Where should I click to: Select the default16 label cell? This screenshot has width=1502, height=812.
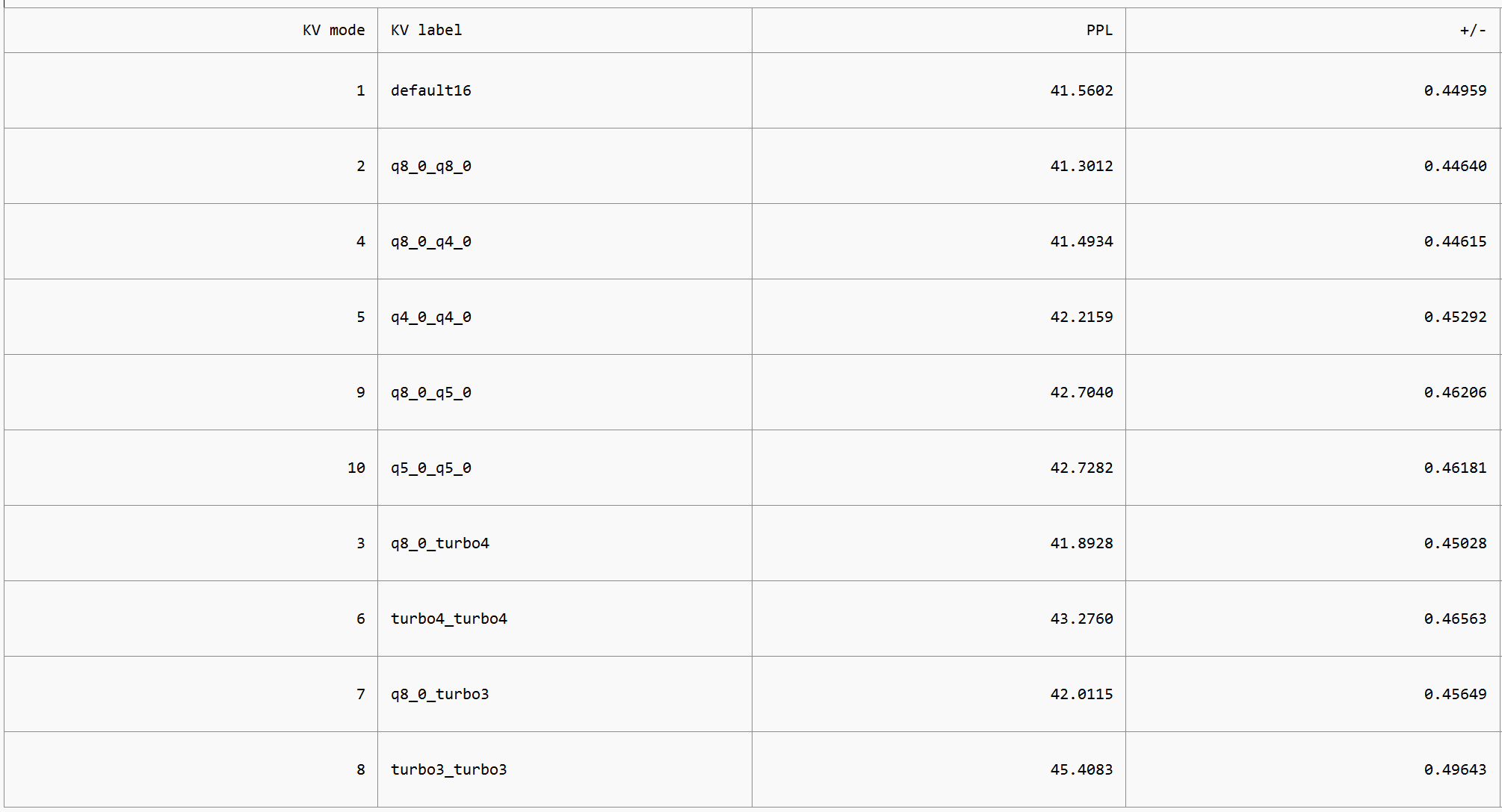565,90
